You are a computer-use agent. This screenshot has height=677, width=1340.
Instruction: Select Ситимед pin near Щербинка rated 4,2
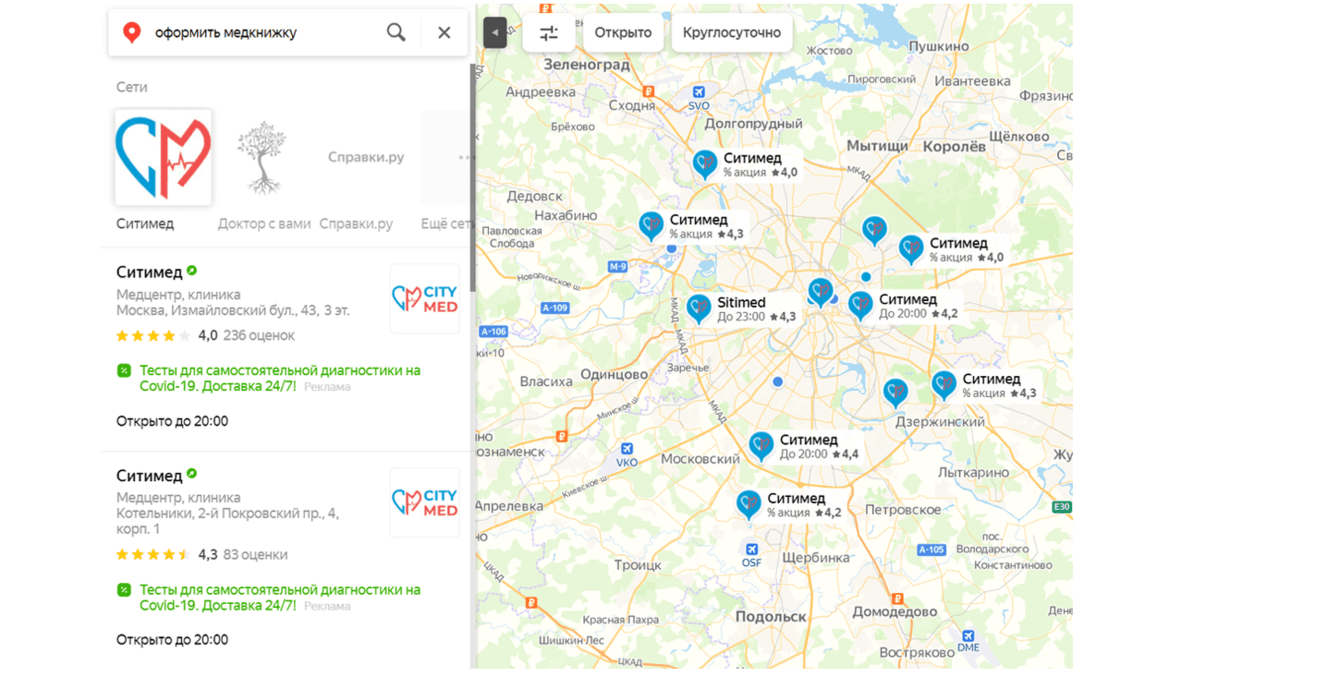[x=748, y=503]
